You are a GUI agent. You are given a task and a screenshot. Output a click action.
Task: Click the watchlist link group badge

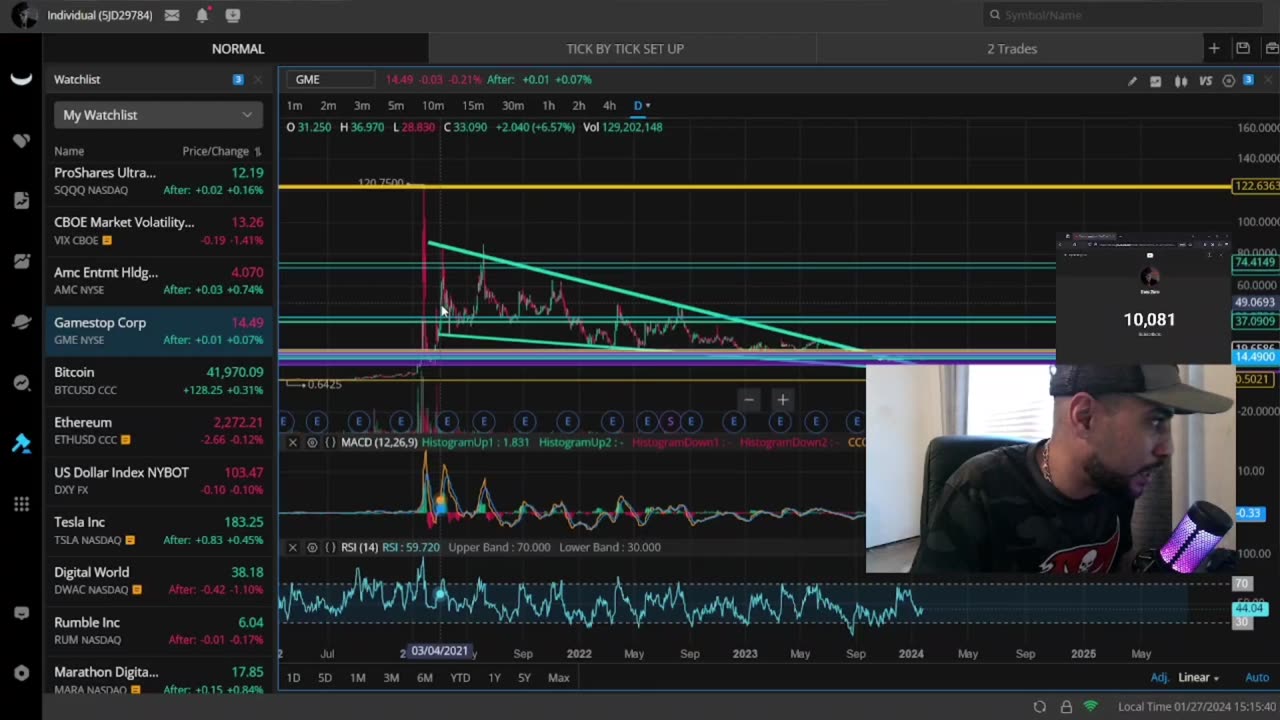tap(238, 79)
